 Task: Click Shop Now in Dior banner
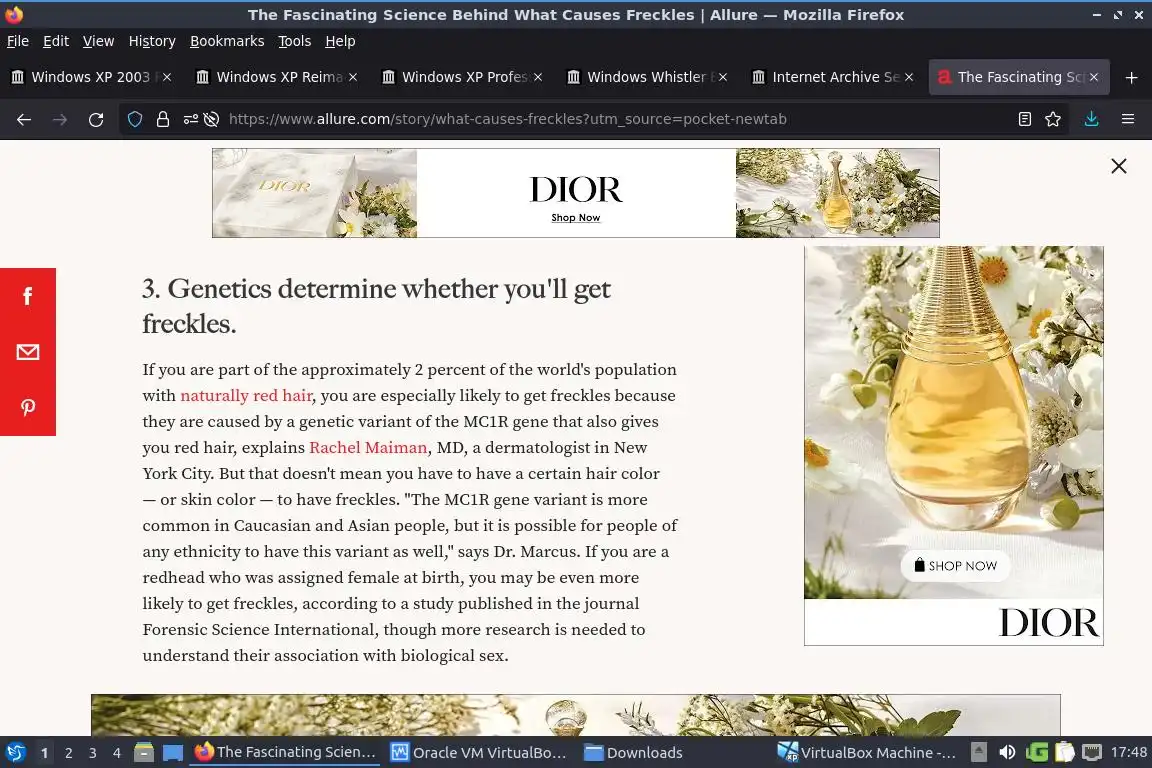coord(575,218)
